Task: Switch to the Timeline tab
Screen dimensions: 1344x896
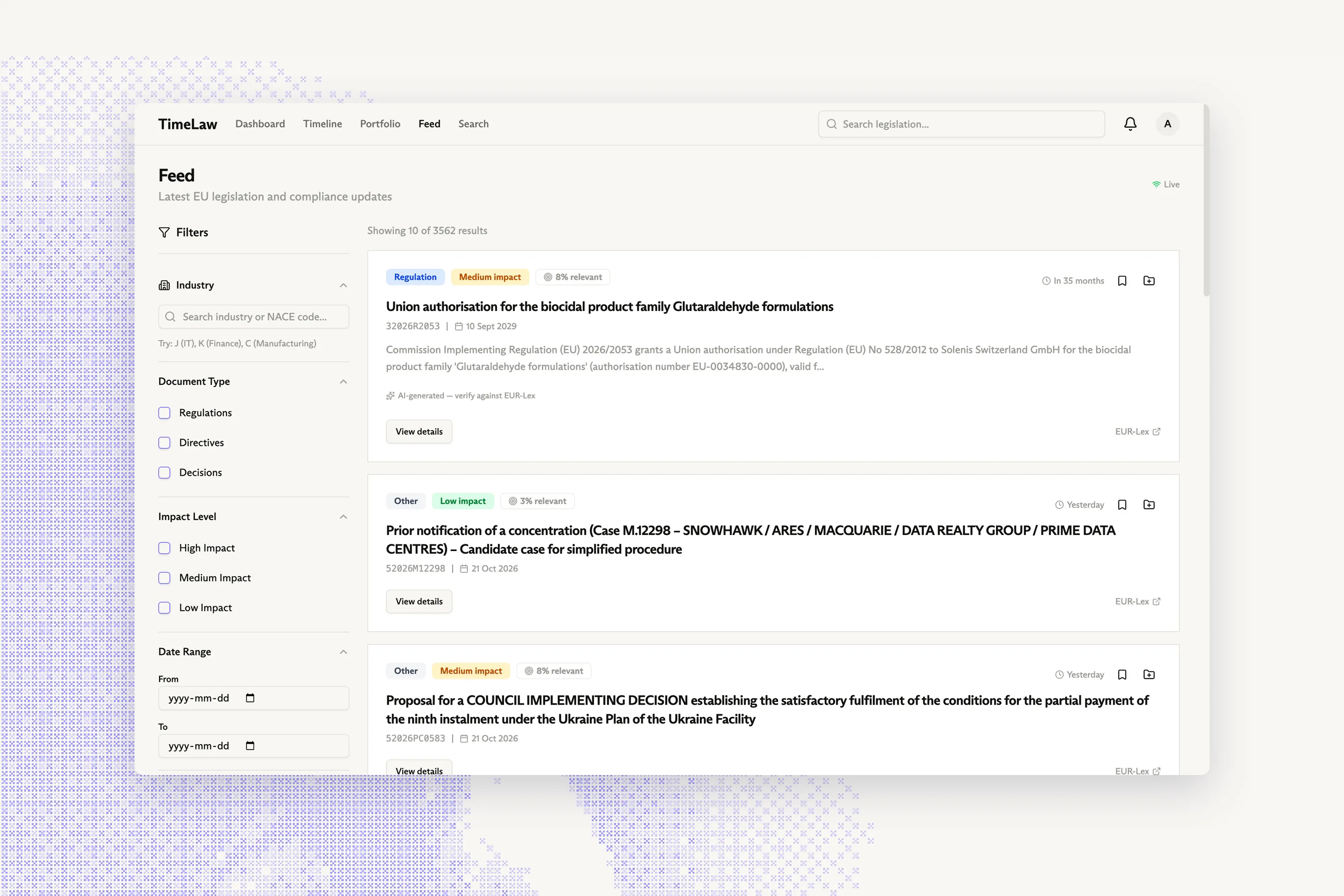Action: point(322,124)
